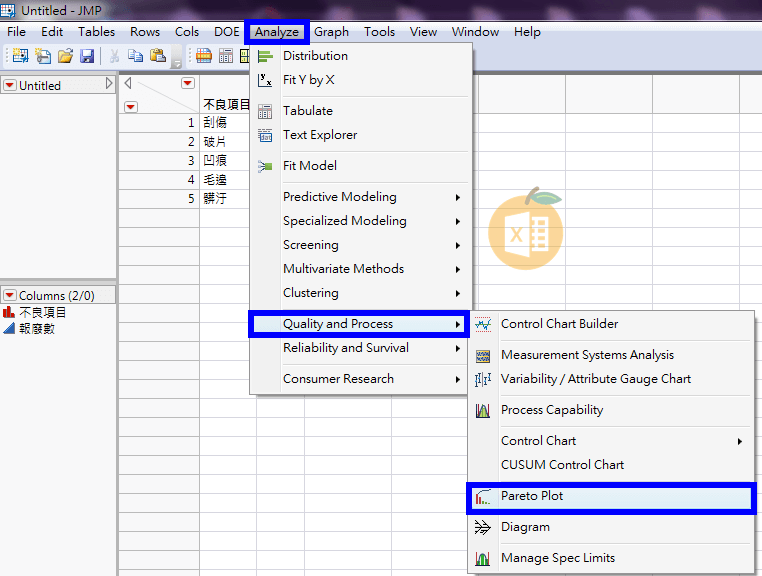Open the Window menu
The height and width of the screenshot is (576, 762).
tap(475, 32)
